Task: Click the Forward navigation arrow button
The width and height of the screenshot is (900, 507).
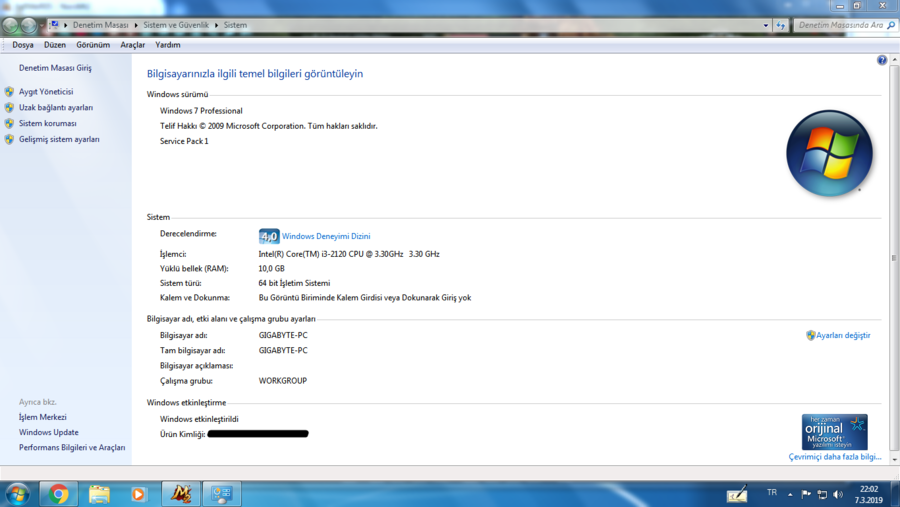Action: pyautogui.click(x=28, y=25)
